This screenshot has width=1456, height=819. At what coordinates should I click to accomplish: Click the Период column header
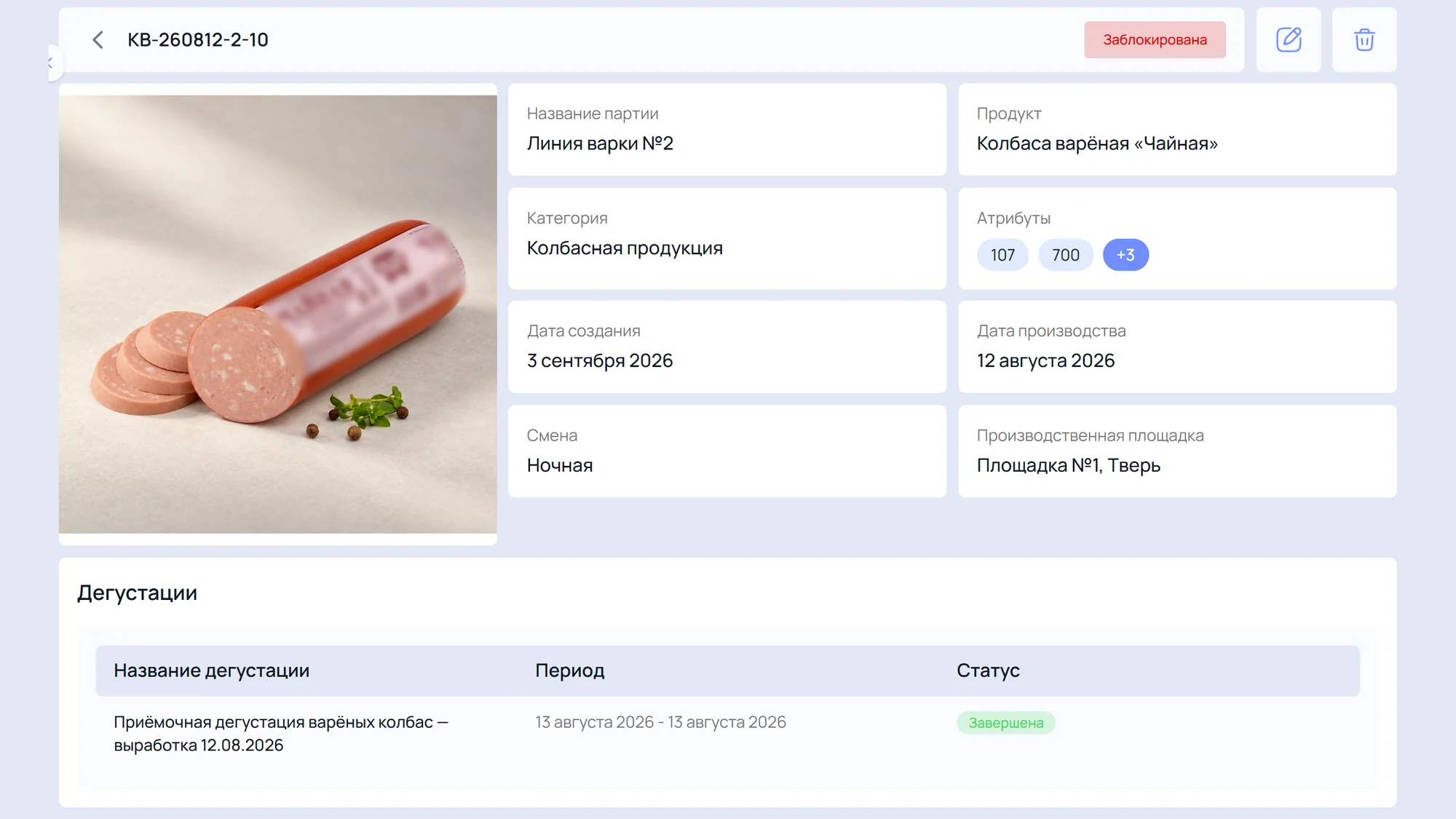click(570, 670)
